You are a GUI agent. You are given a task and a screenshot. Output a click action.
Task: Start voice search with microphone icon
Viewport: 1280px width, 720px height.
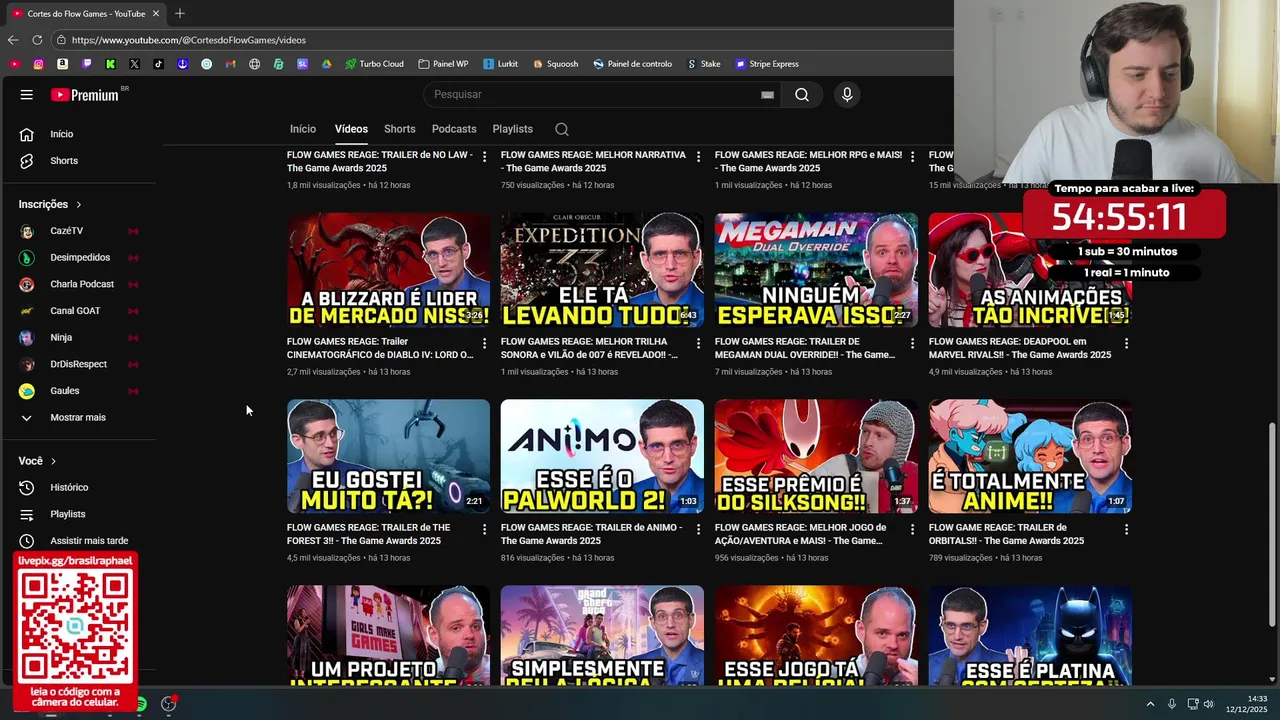847,95
